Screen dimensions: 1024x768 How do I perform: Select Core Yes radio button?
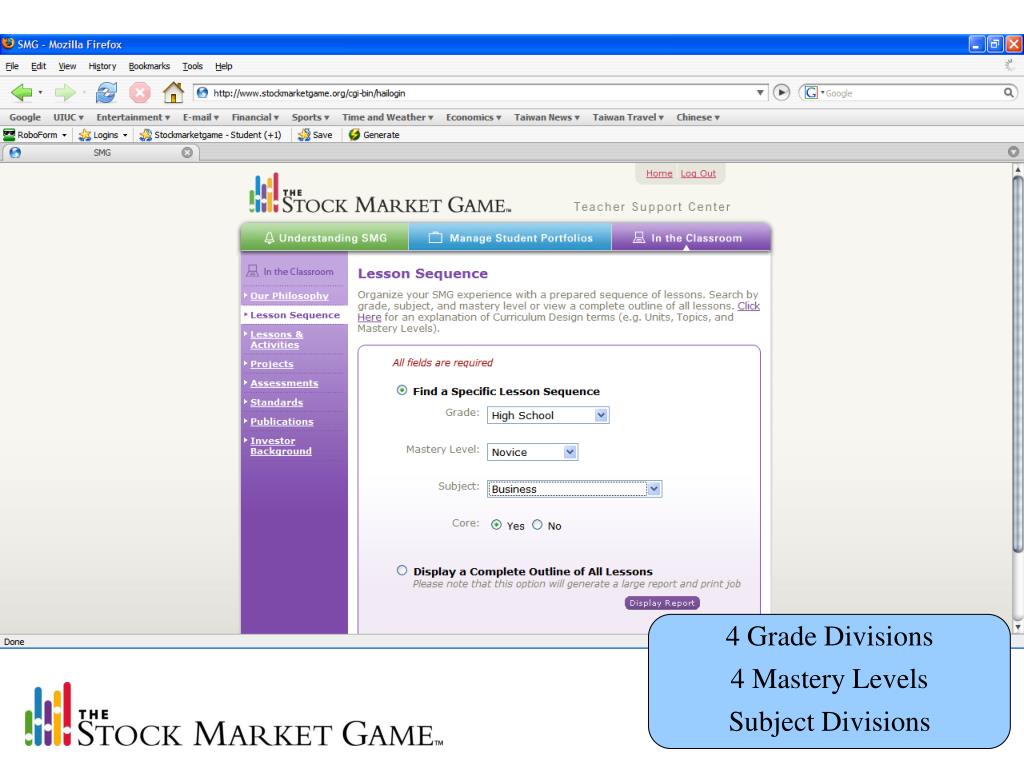[x=496, y=524]
